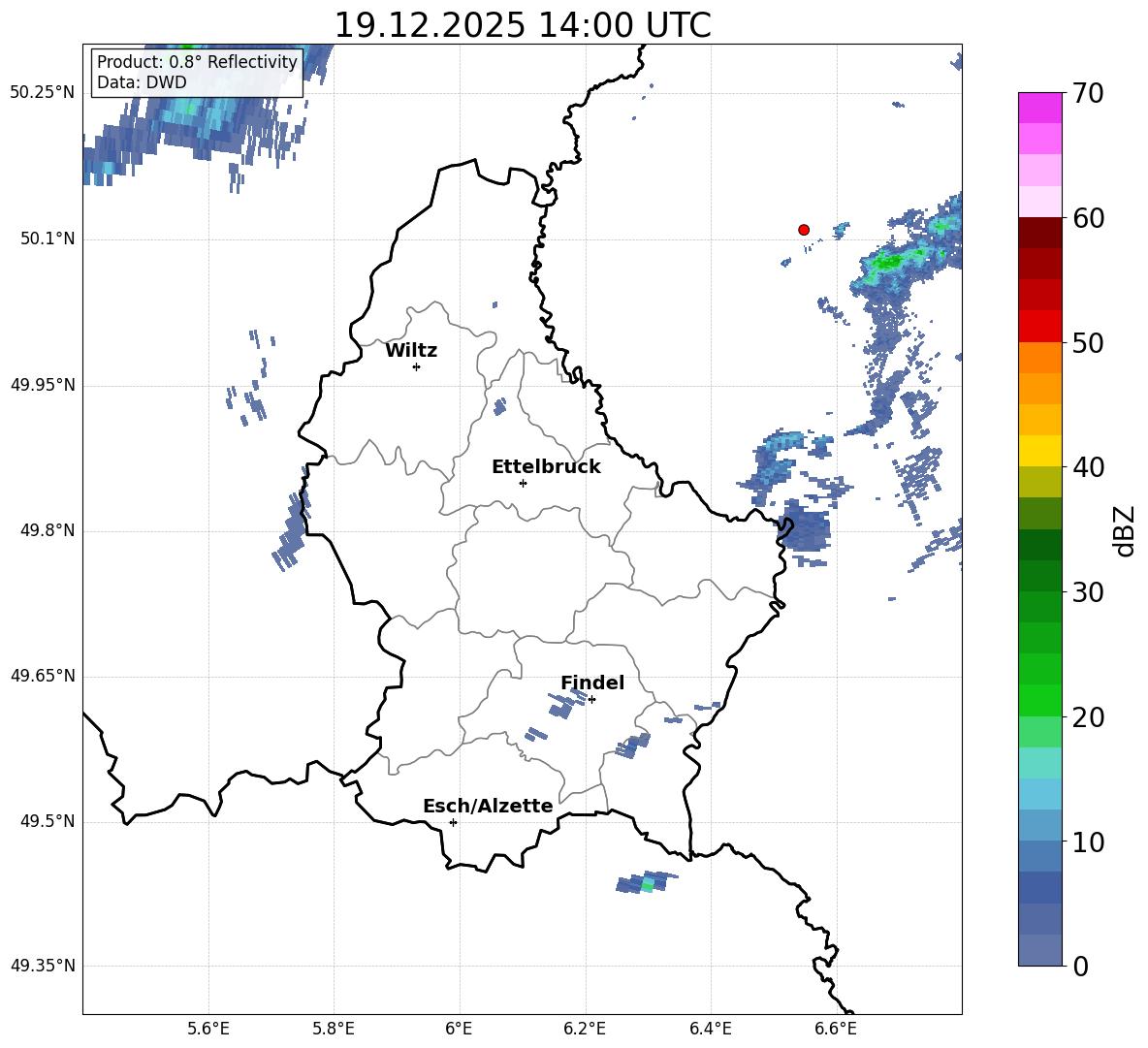The width and height of the screenshot is (1148, 1048).
Task: Click the 6.4°E longitude label
Action: coord(710,1029)
